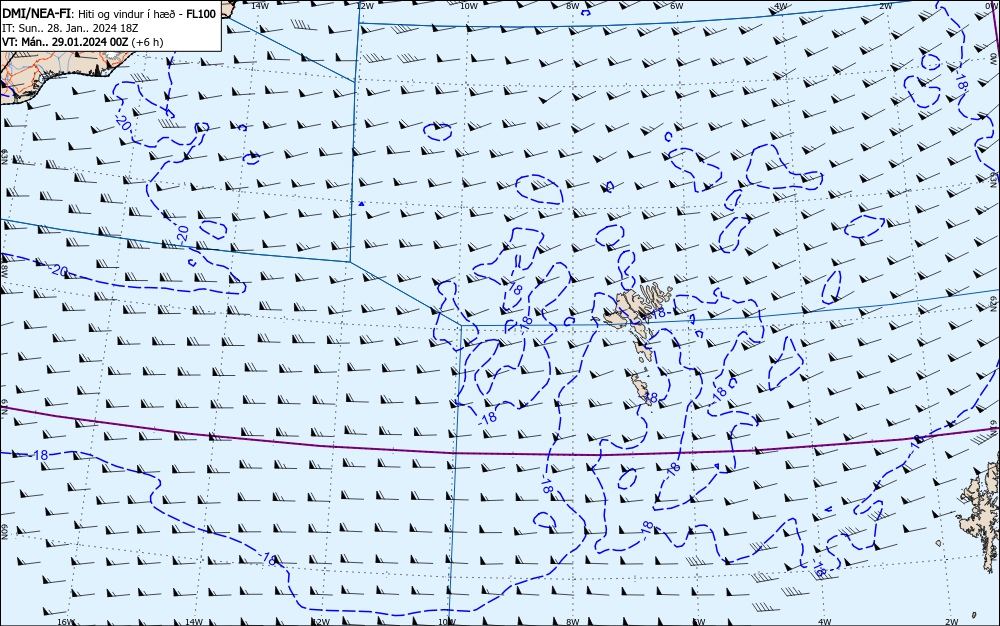Screen dimensions: 1000x626
Task: Click Suðuroy, the southernmost Faroe island
Action: pyautogui.click(x=640, y=388)
